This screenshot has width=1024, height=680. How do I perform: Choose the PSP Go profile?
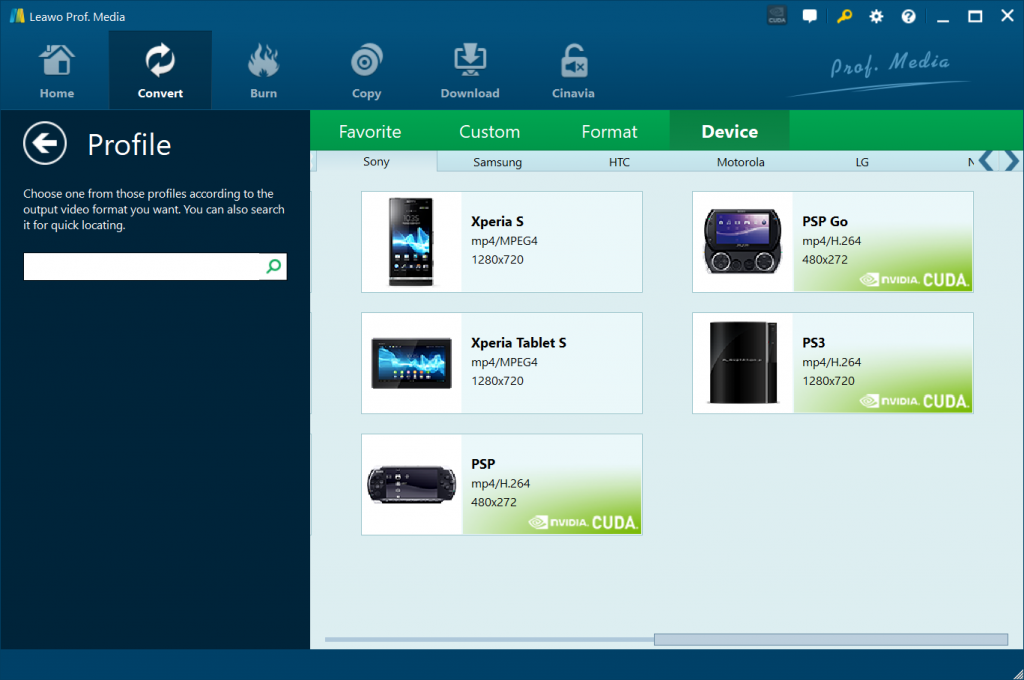[833, 242]
